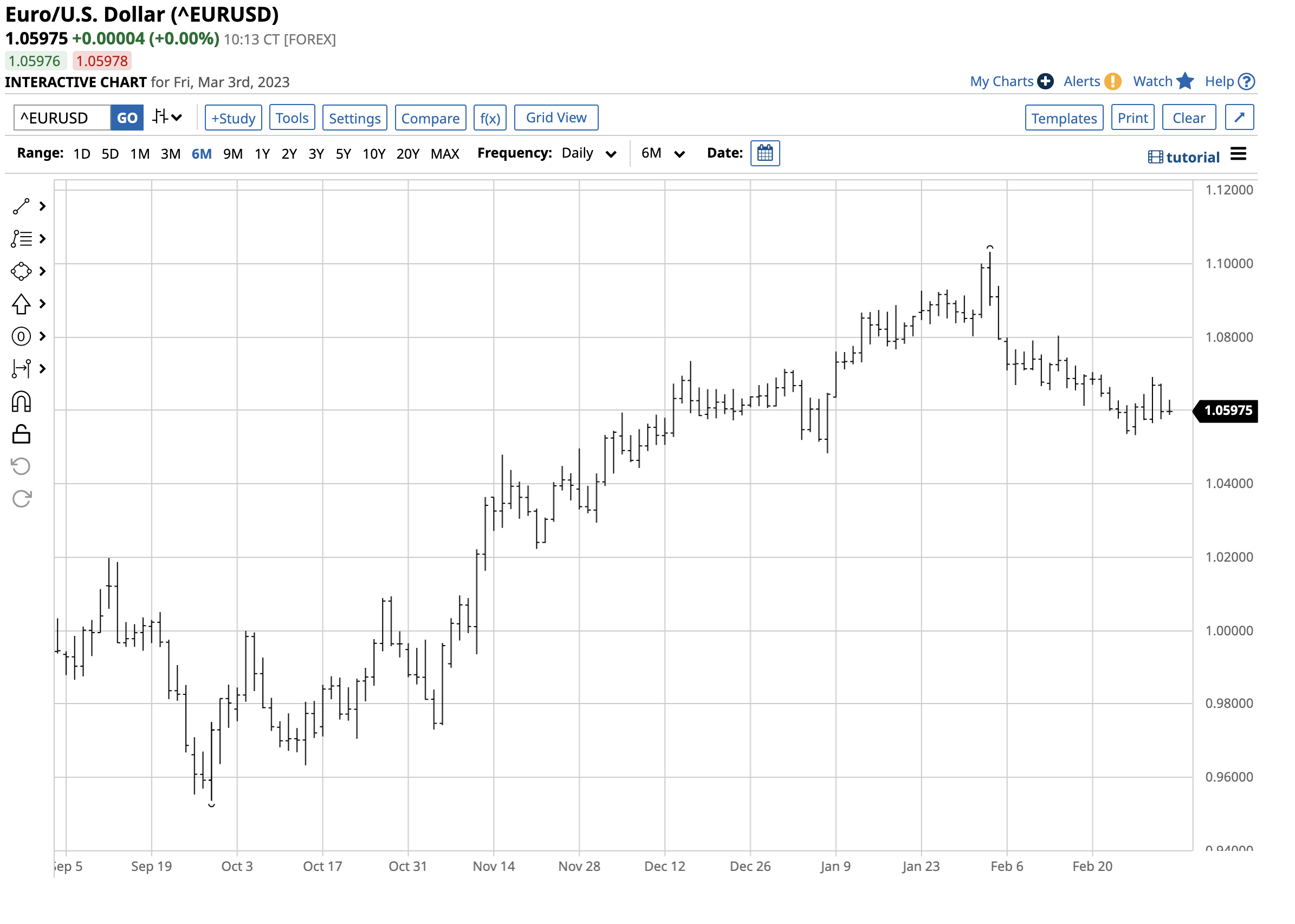1295x924 pixels.
Task: Expand the 6M period dropdown
Action: [662, 154]
